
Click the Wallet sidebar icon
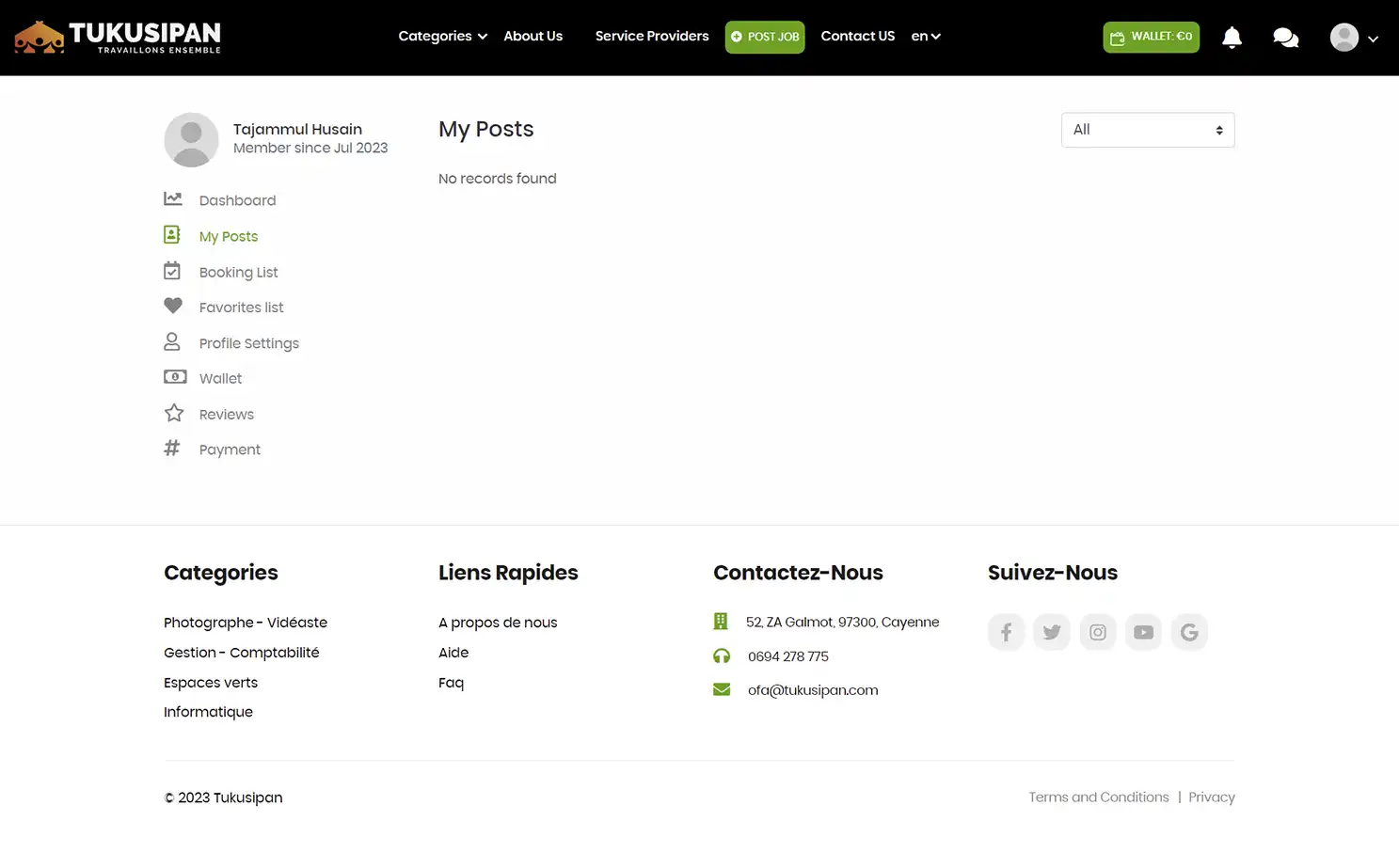click(x=175, y=376)
